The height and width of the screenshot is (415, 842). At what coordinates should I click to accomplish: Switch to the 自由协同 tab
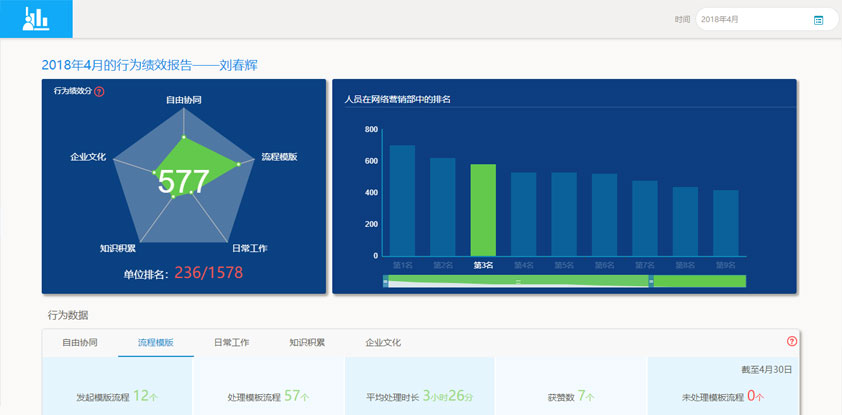coord(80,343)
